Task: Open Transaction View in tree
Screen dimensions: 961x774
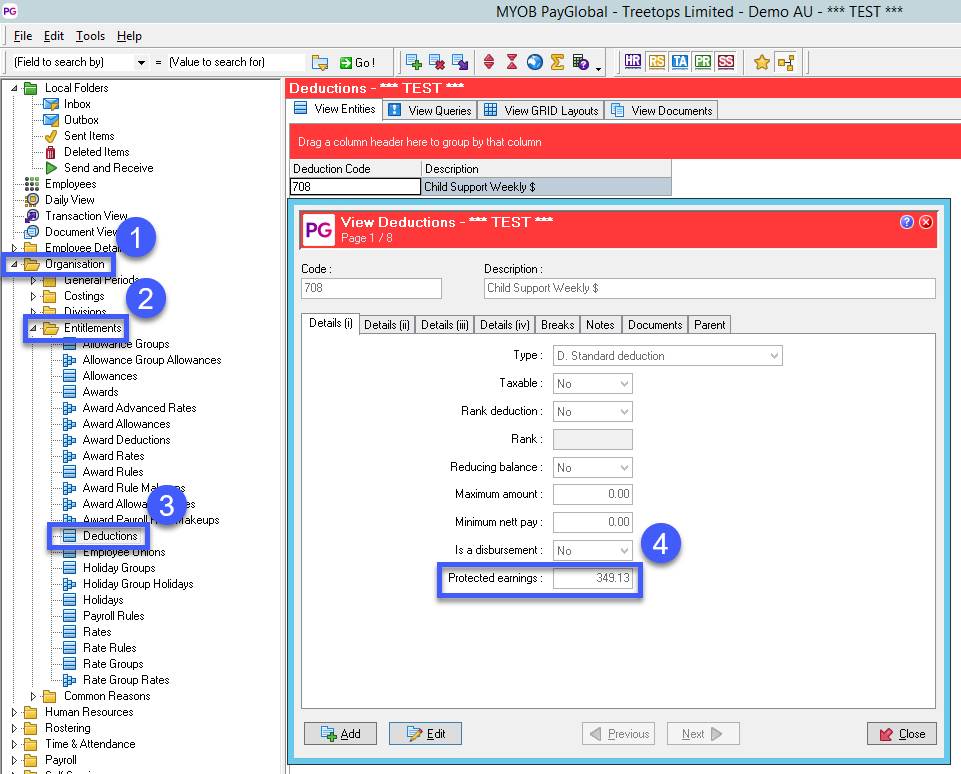Action: click(86, 216)
